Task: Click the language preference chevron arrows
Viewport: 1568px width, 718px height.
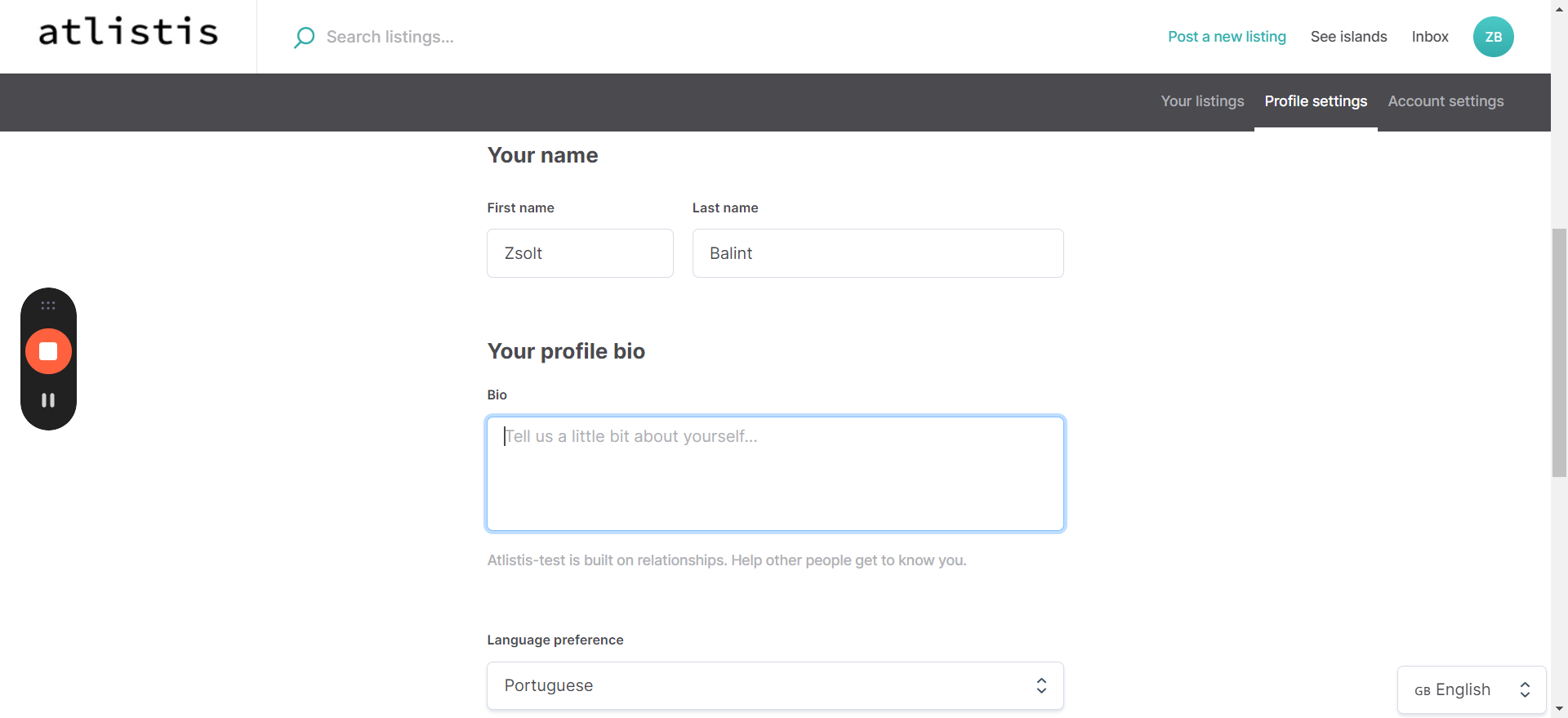Action: click(1041, 685)
